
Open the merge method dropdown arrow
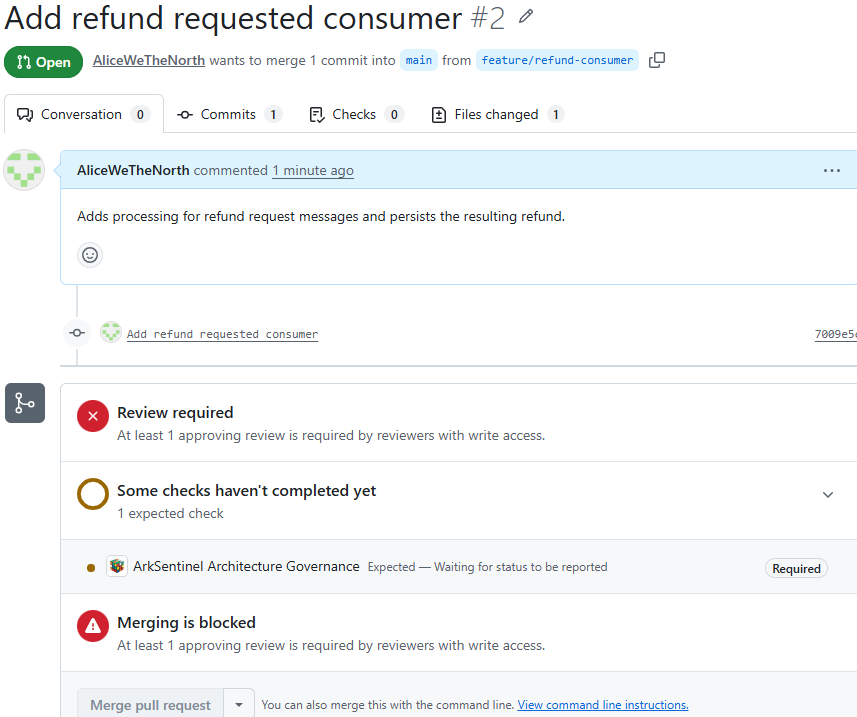pyautogui.click(x=239, y=704)
